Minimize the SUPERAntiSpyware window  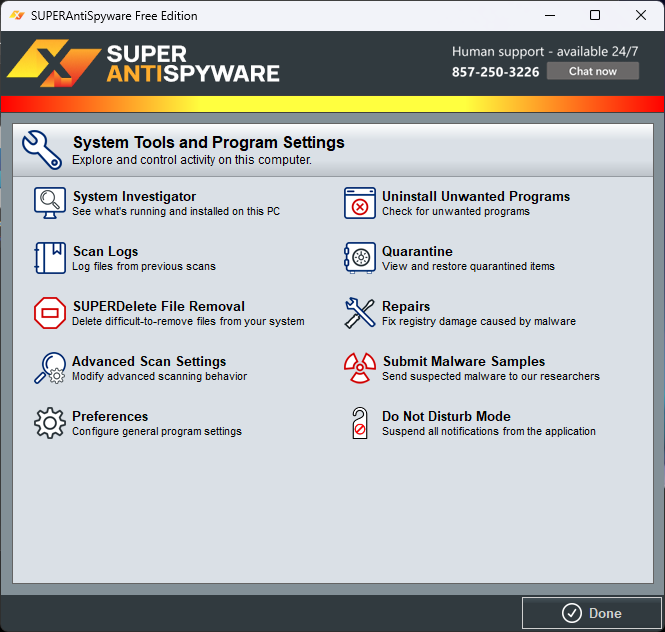click(x=550, y=16)
